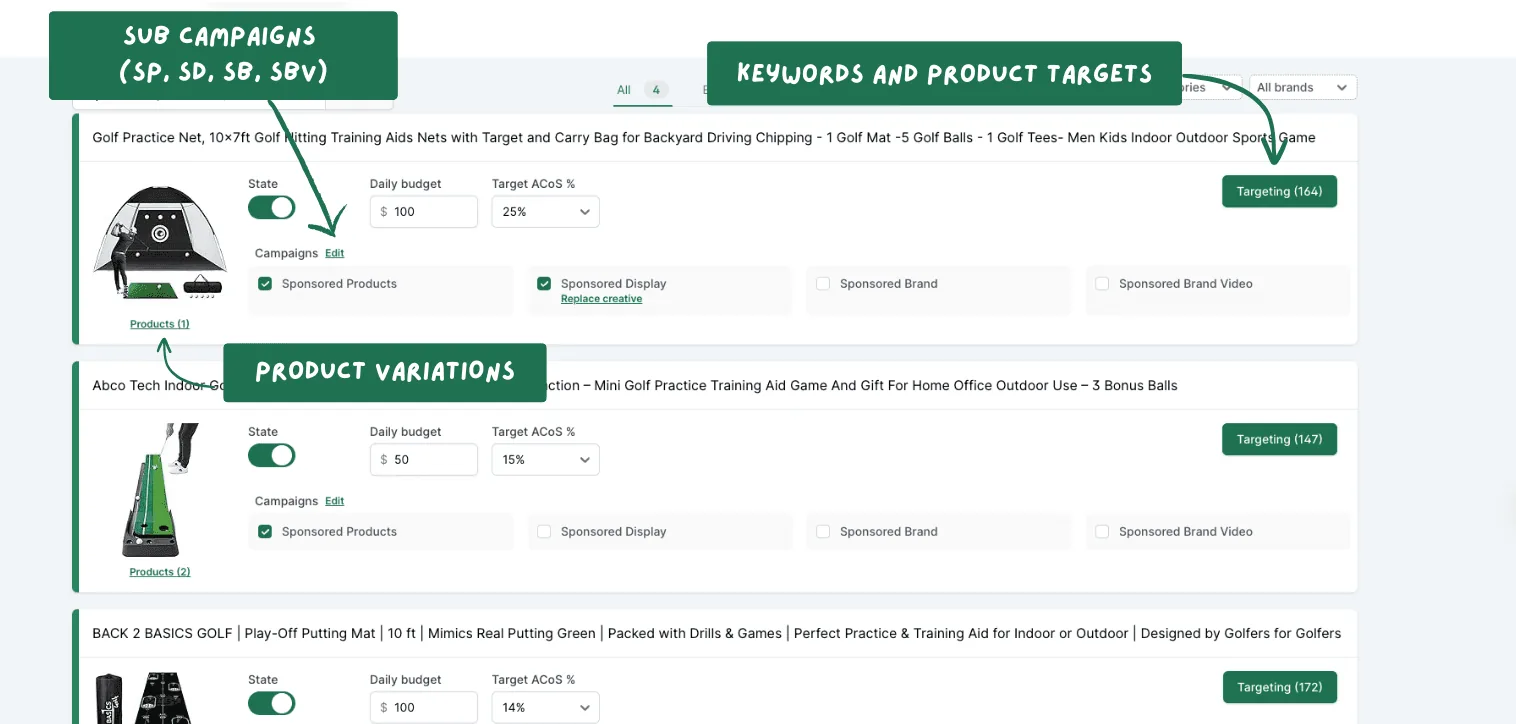1516x724 pixels.
Task: Check Sponsored Brand Video for Abco Tech campaign
Action: click(x=1102, y=532)
